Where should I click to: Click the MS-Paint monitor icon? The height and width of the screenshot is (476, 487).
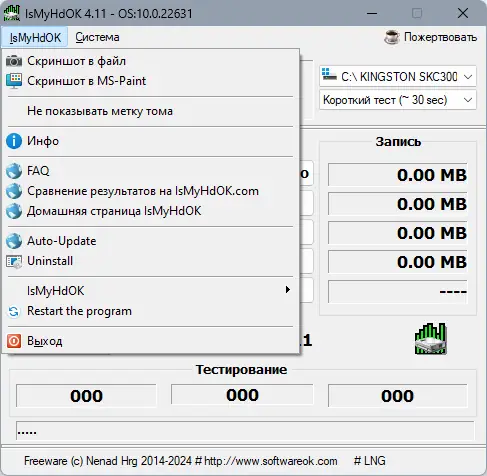pos(14,81)
